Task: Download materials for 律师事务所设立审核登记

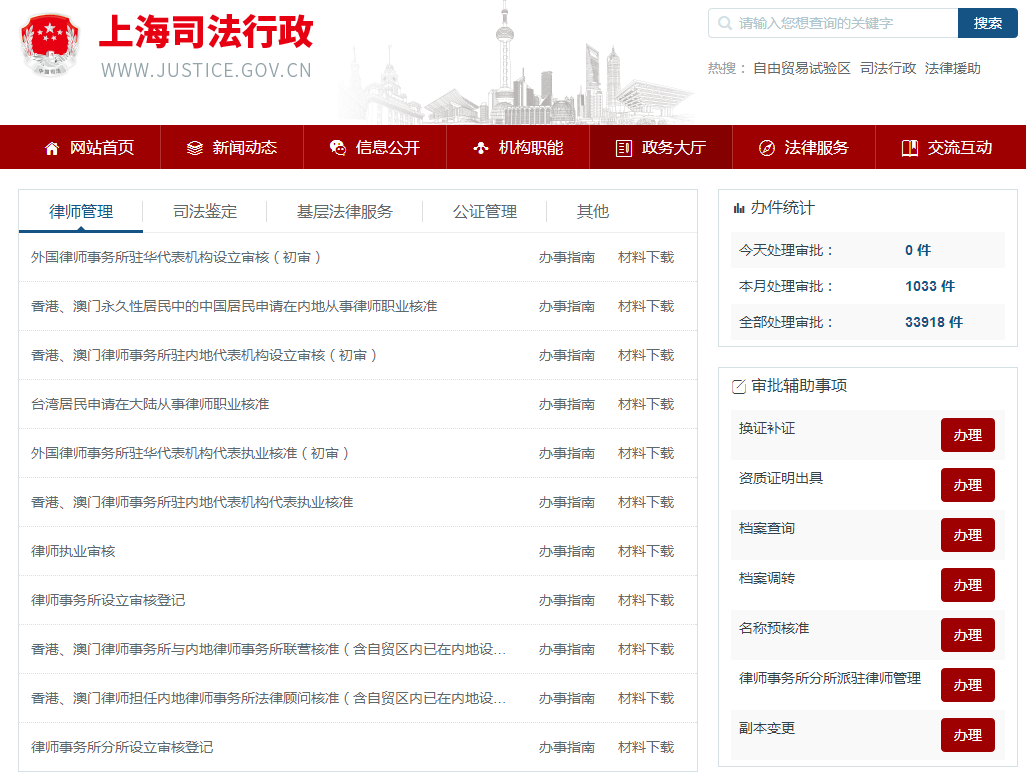Action: [646, 600]
